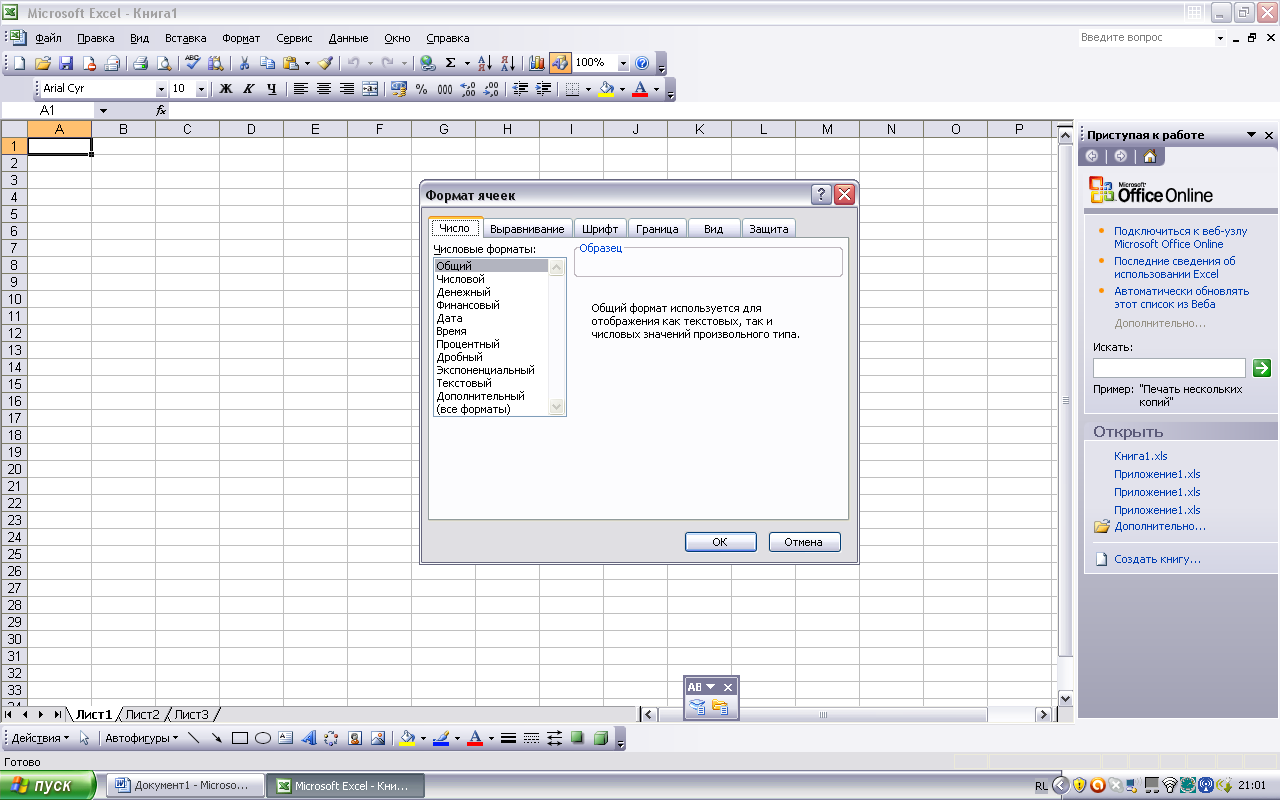Image resolution: width=1280 pixels, height=800 pixels.
Task: Open Print Preview from the toolbar
Action: [163, 63]
